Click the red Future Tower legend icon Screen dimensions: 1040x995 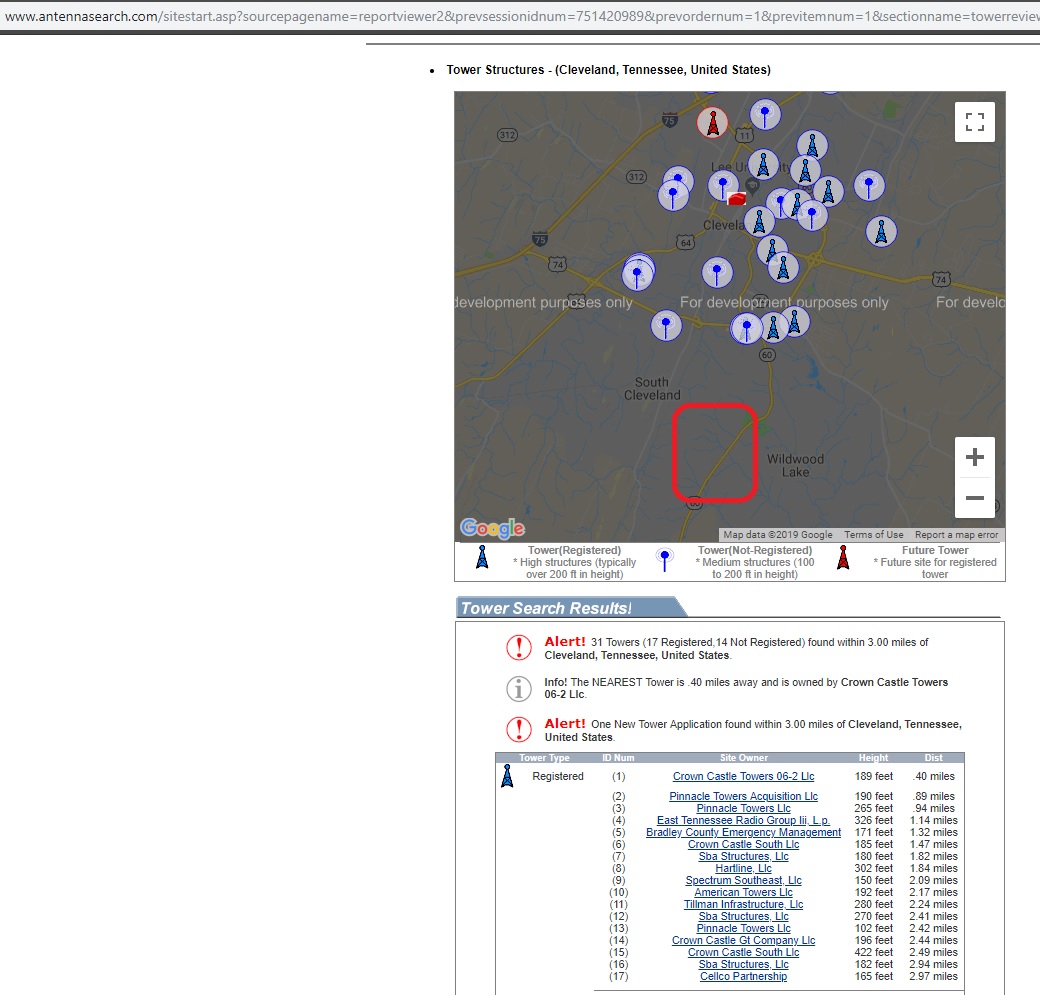tap(843, 557)
